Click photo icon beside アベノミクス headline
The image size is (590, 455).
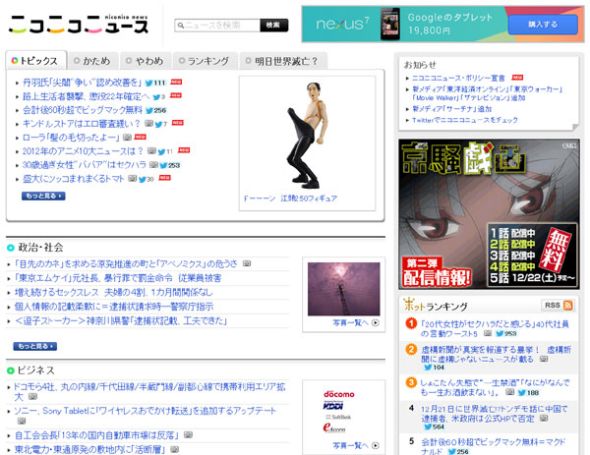click(247, 263)
